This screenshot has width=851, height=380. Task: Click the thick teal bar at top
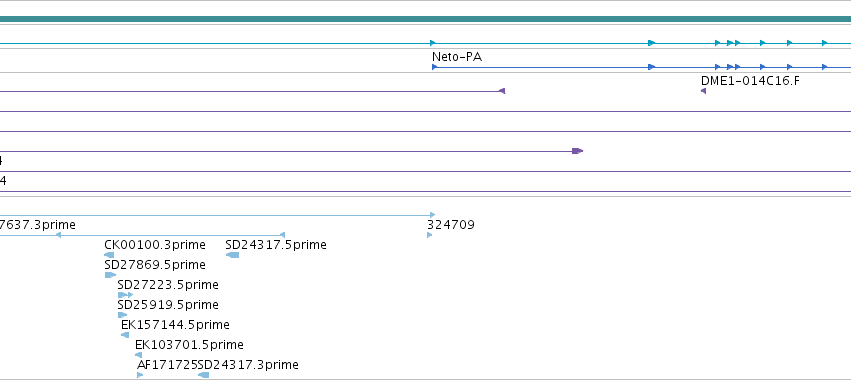pyautogui.click(x=426, y=20)
